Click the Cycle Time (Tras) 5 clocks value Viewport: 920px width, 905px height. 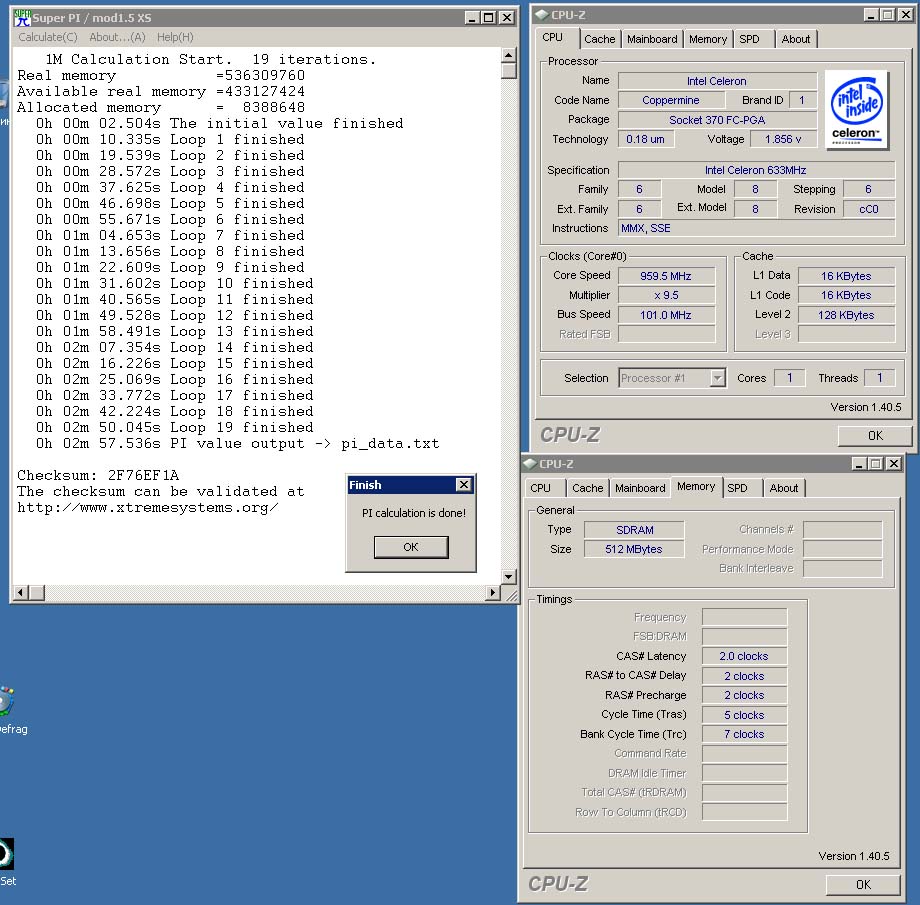click(x=744, y=715)
